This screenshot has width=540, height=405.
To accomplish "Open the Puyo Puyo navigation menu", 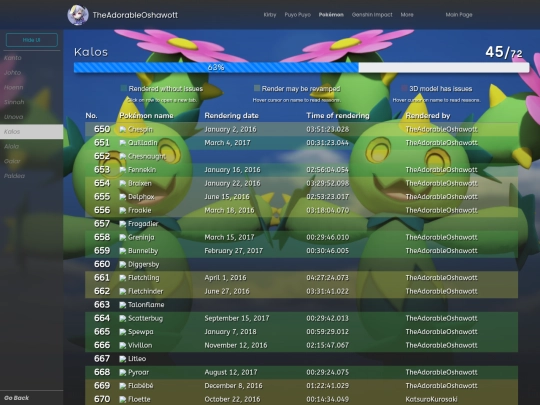I will click(298, 15).
